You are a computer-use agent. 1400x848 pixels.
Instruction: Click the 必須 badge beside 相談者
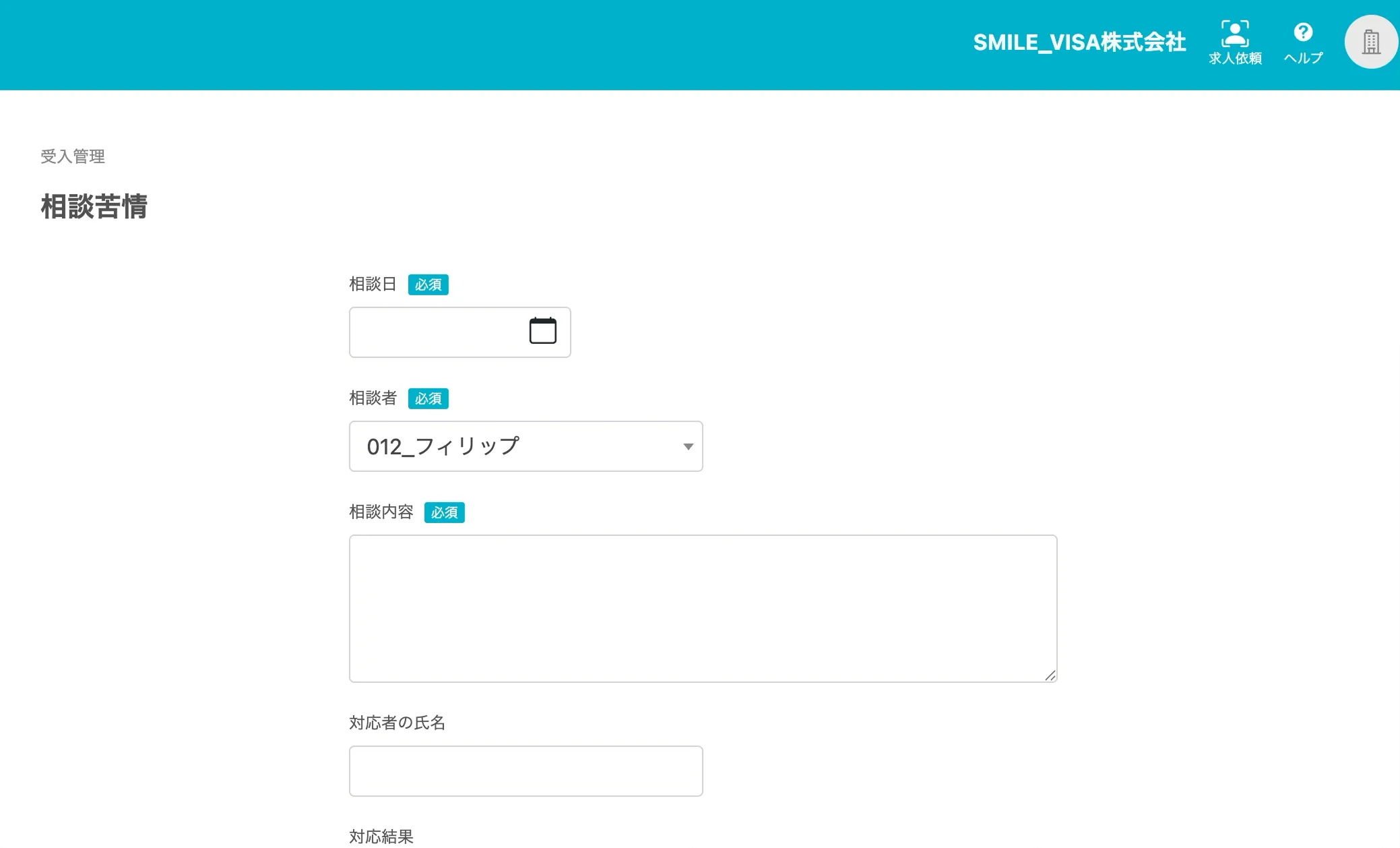(x=428, y=398)
